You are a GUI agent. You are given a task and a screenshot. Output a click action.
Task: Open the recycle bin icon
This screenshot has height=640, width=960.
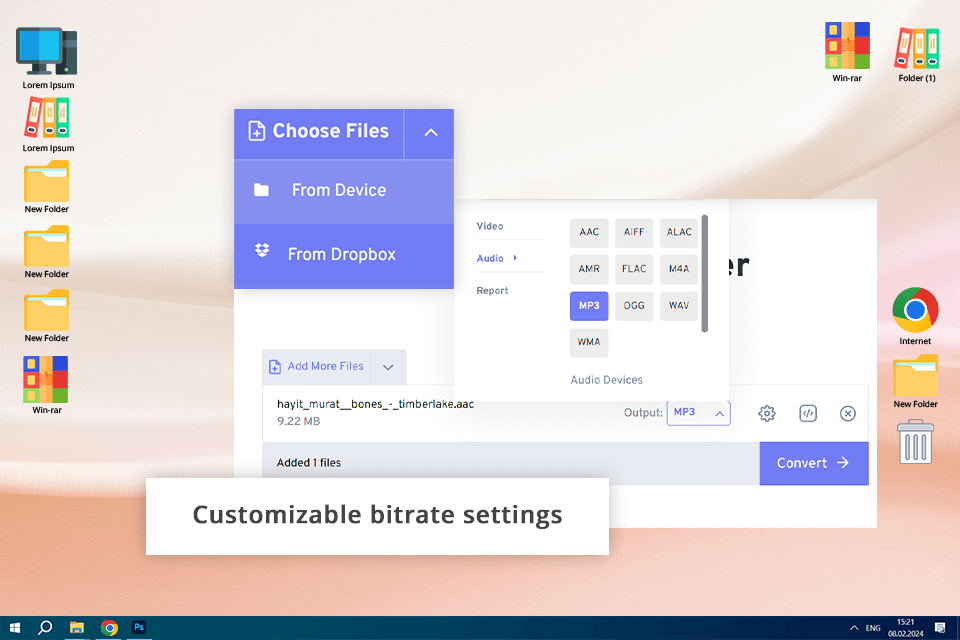[x=915, y=442]
